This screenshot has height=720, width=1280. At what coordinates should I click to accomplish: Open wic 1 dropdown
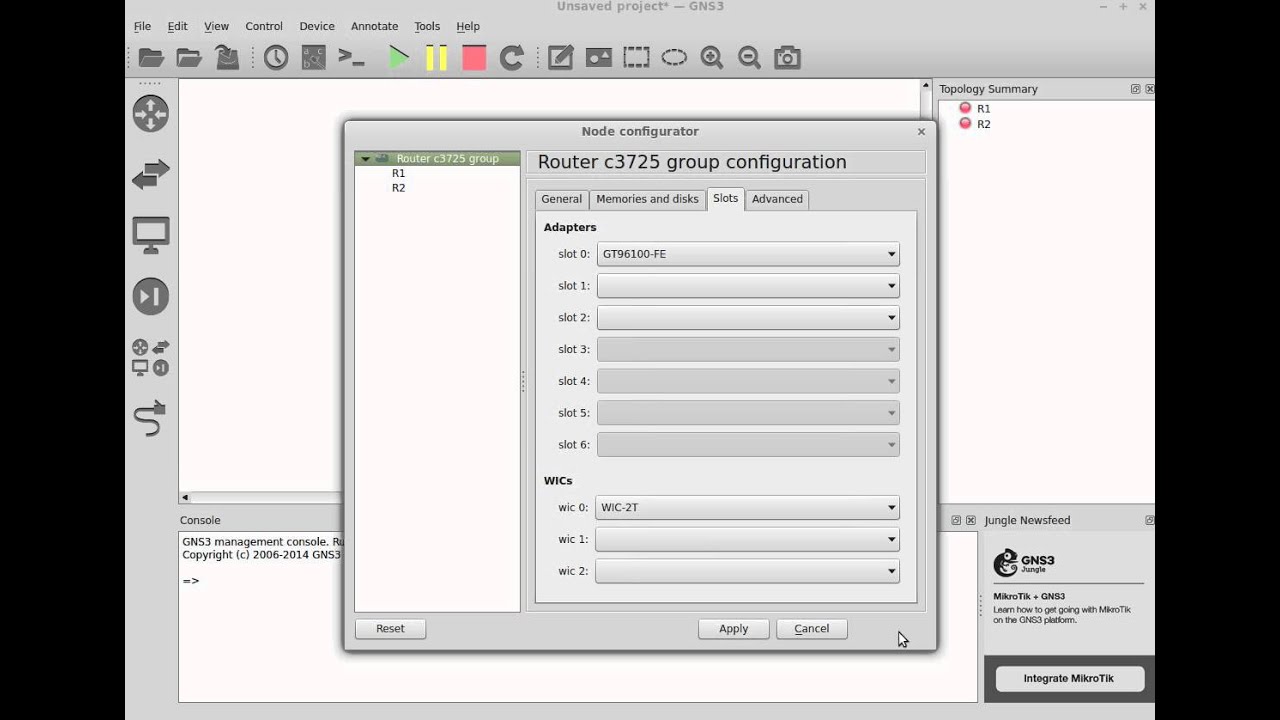click(x=747, y=540)
